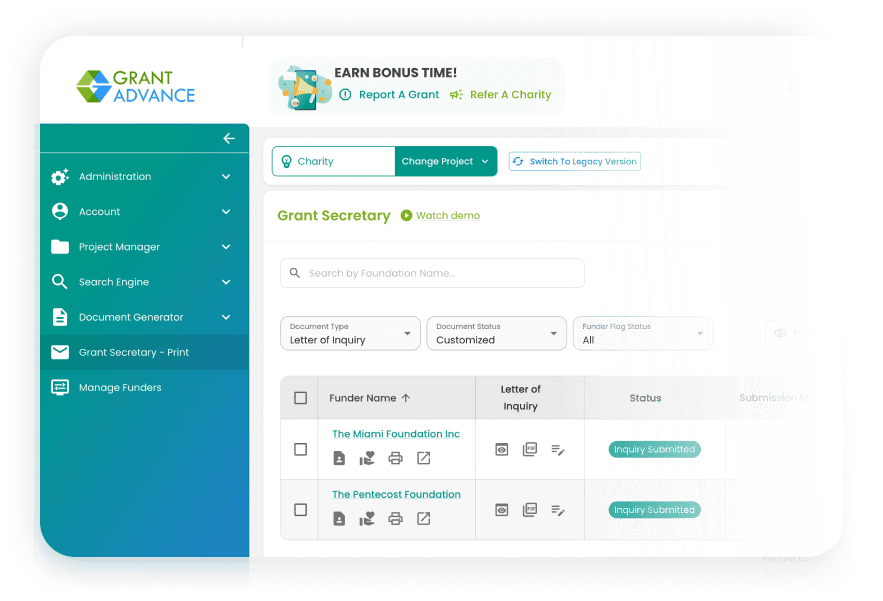
Task: Open Pentecost Foundation external link icon
Action: pos(423,518)
